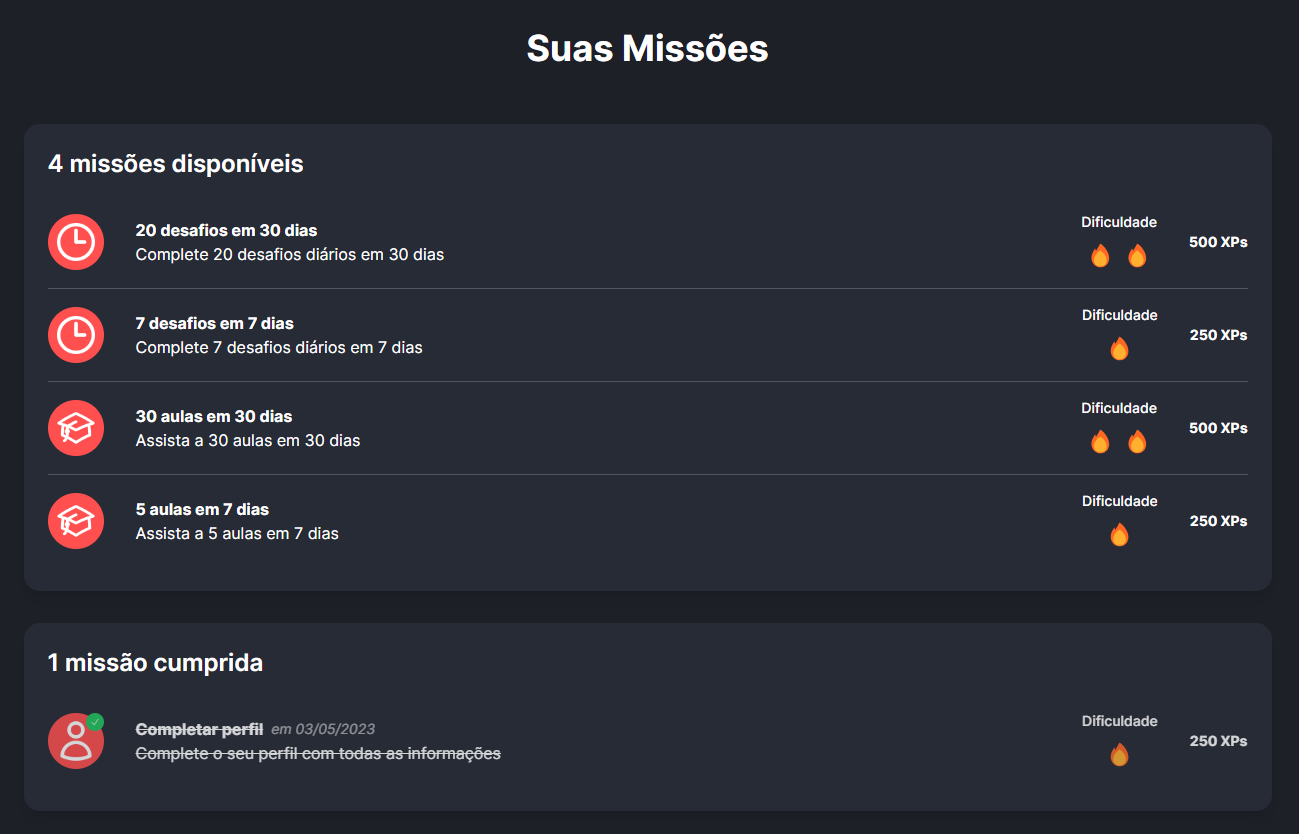The image size is (1299, 834).
Task: Select the '30 aulas em 30 dias' title
Action: click(213, 416)
